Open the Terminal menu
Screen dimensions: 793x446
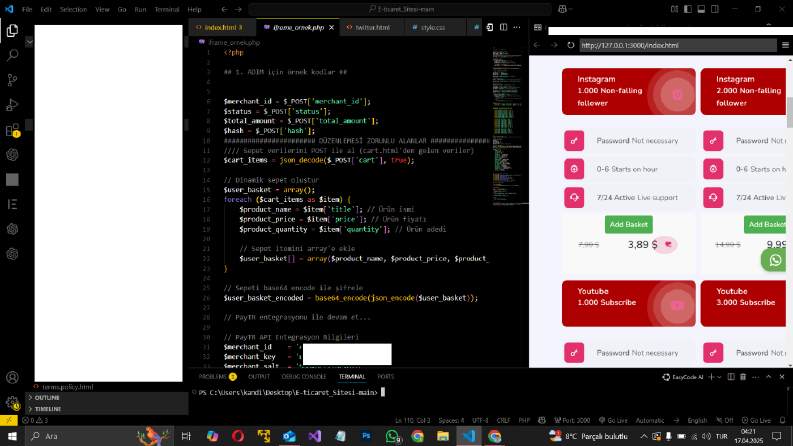167,9
